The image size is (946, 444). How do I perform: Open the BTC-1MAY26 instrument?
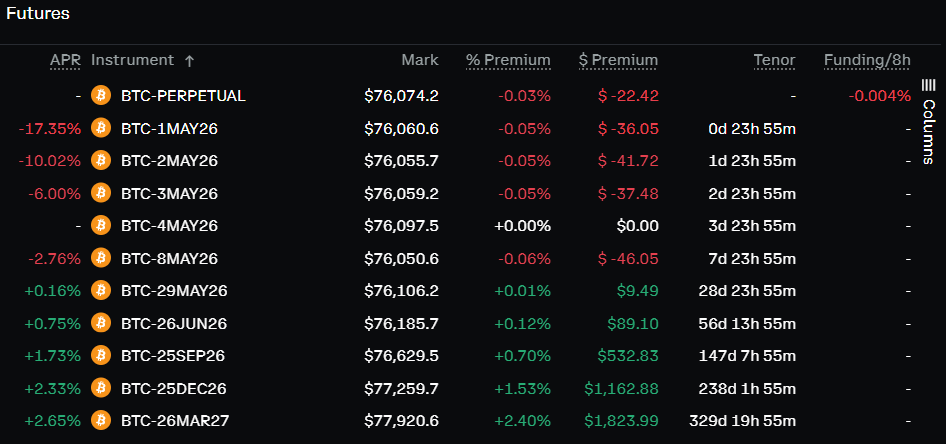170,128
